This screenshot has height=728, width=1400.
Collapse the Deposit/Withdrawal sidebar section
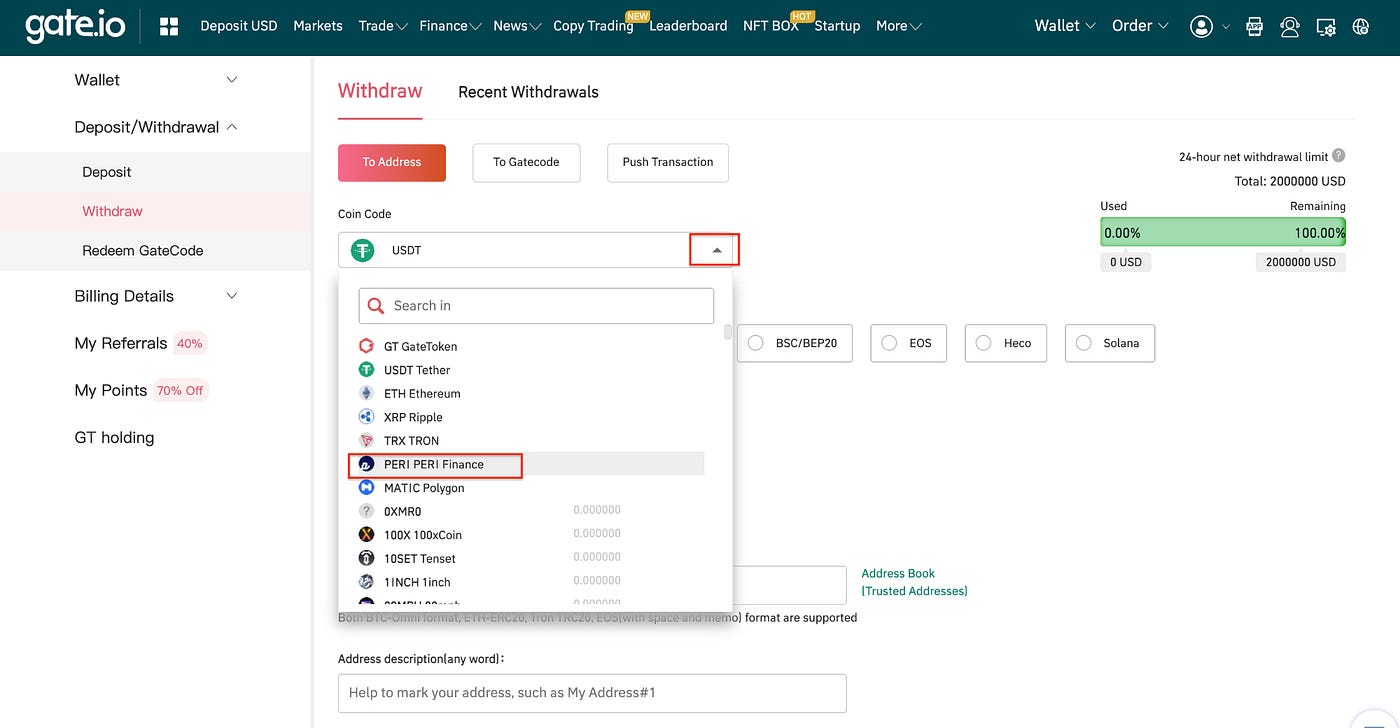232,127
